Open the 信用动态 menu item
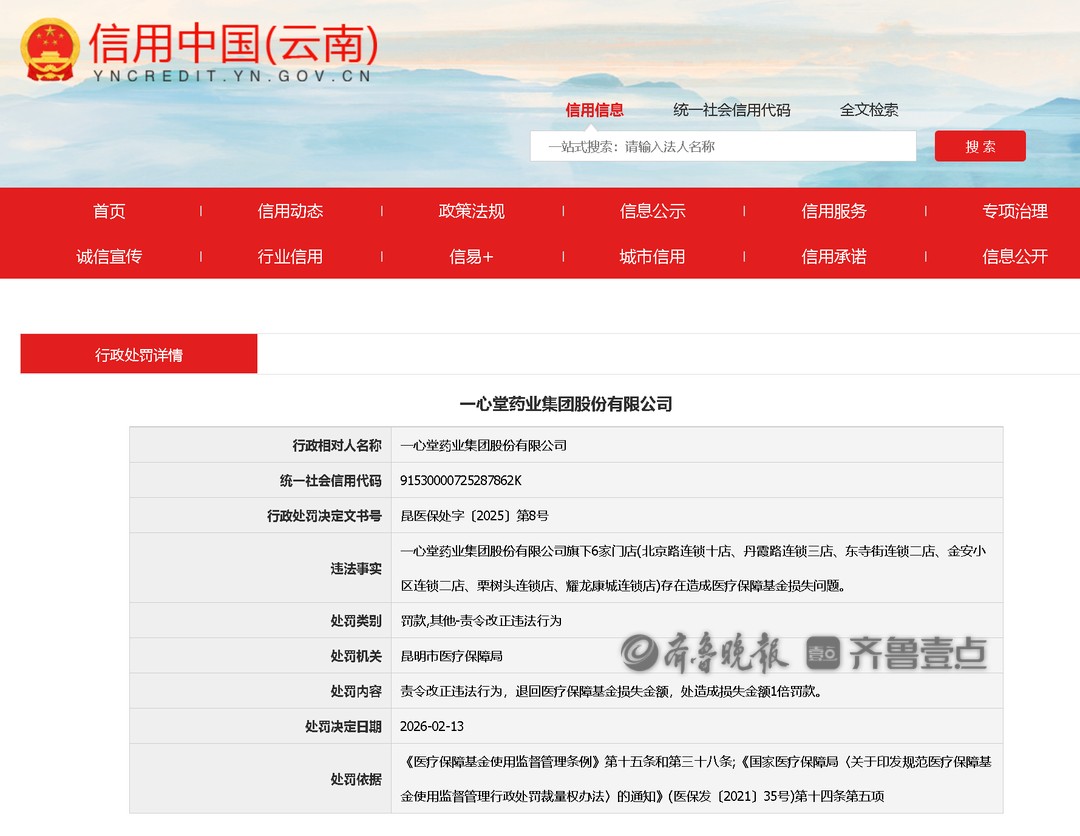1080x836 pixels. coord(290,211)
